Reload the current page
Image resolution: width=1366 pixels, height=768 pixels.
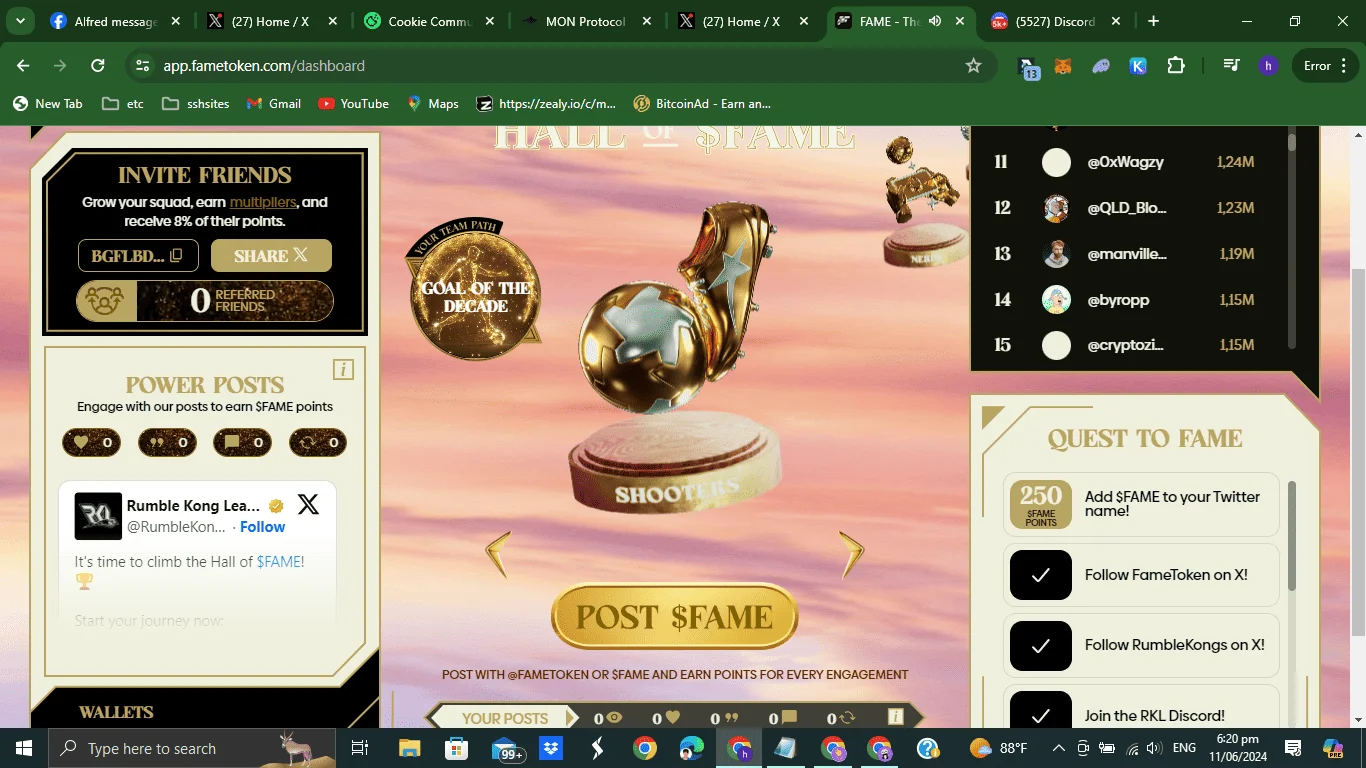pos(97,66)
